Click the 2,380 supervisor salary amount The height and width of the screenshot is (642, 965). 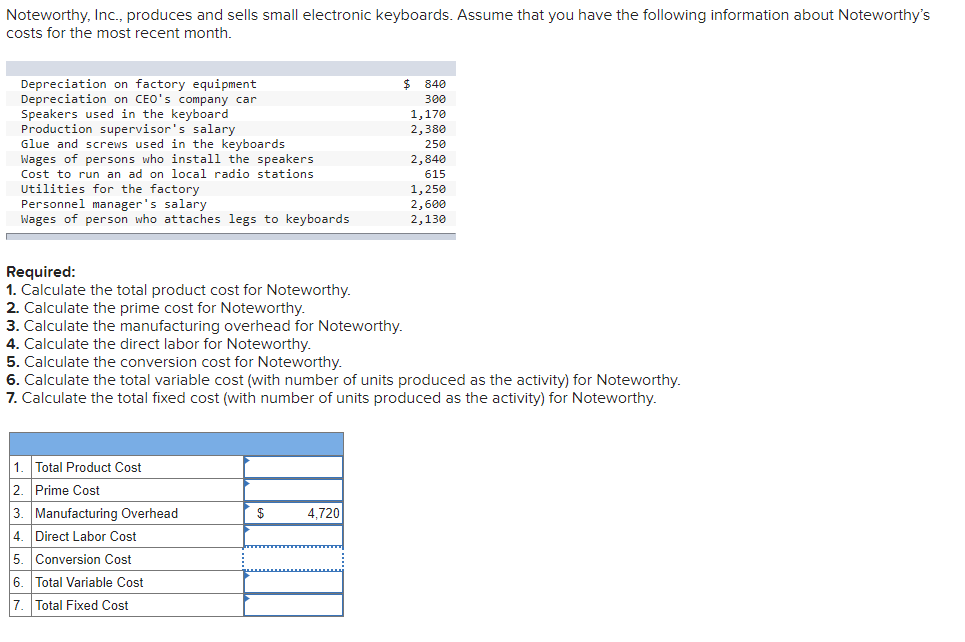428,129
